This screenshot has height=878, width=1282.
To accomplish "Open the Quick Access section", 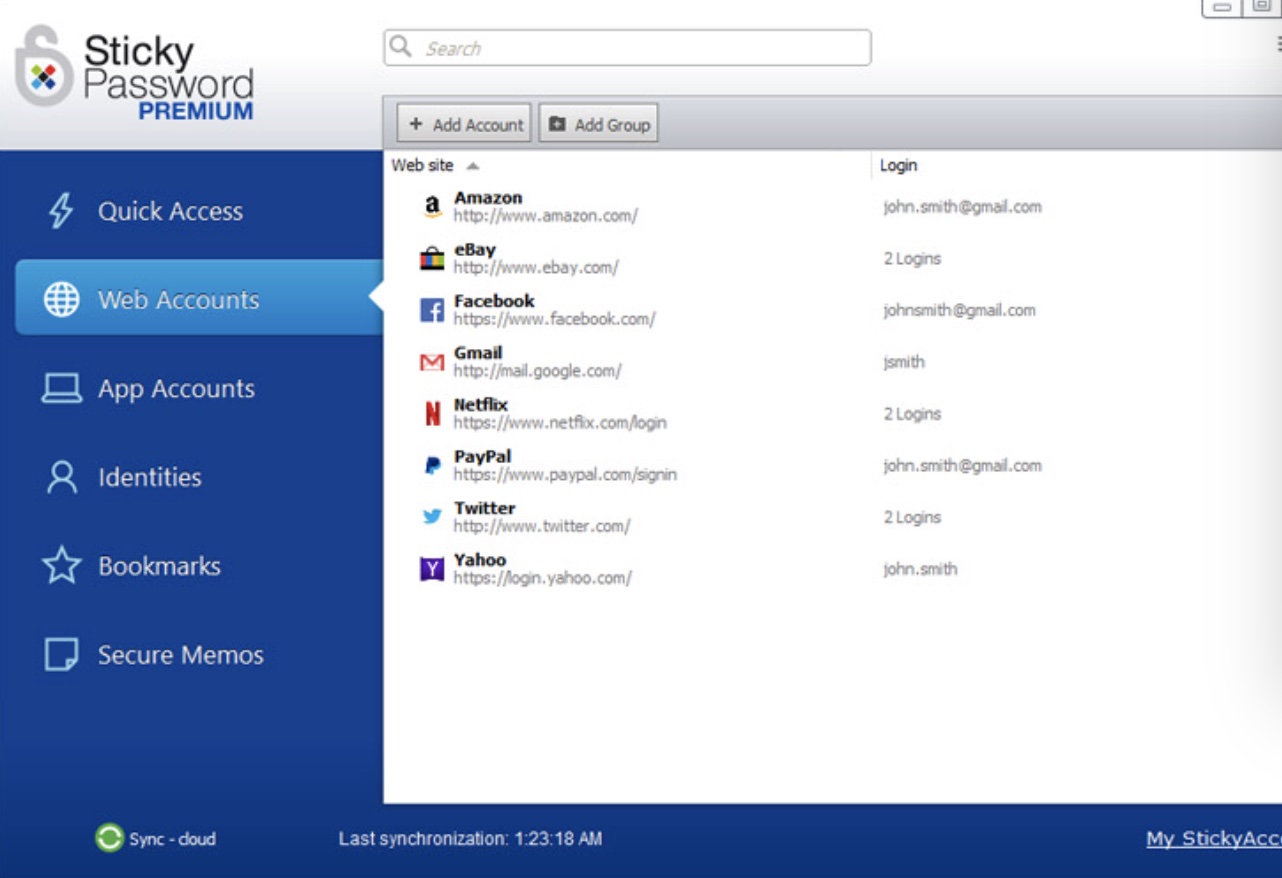I will click(x=170, y=211).
